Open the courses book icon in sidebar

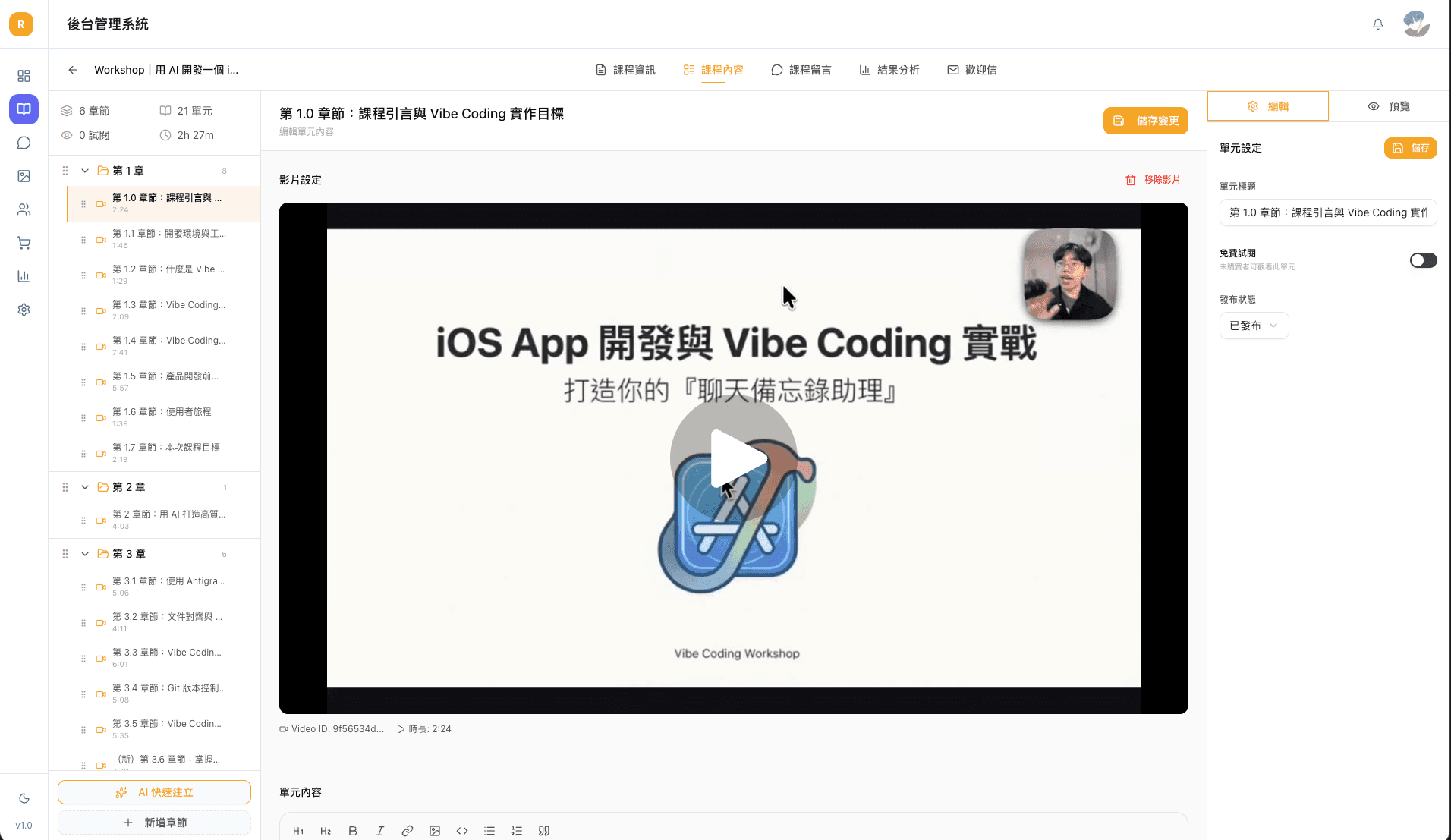(24, 109)
